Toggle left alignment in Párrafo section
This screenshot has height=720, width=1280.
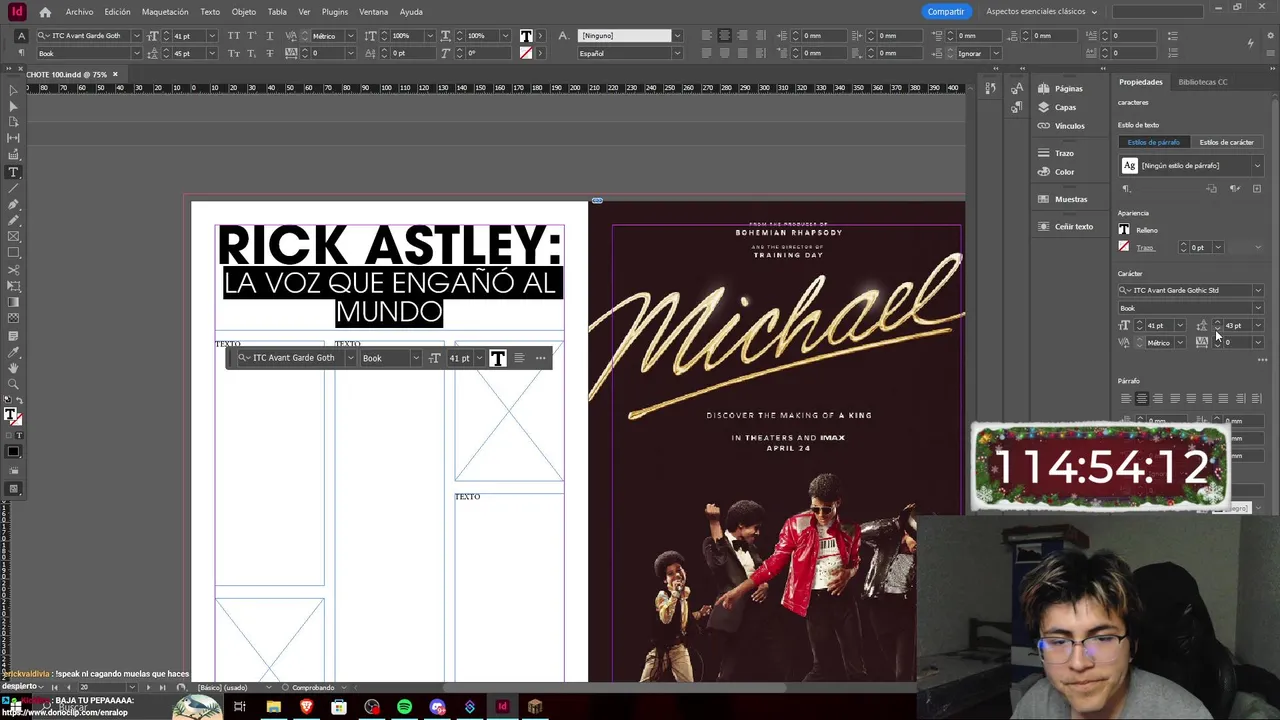pyautogui.click(x=1126, y=398)
